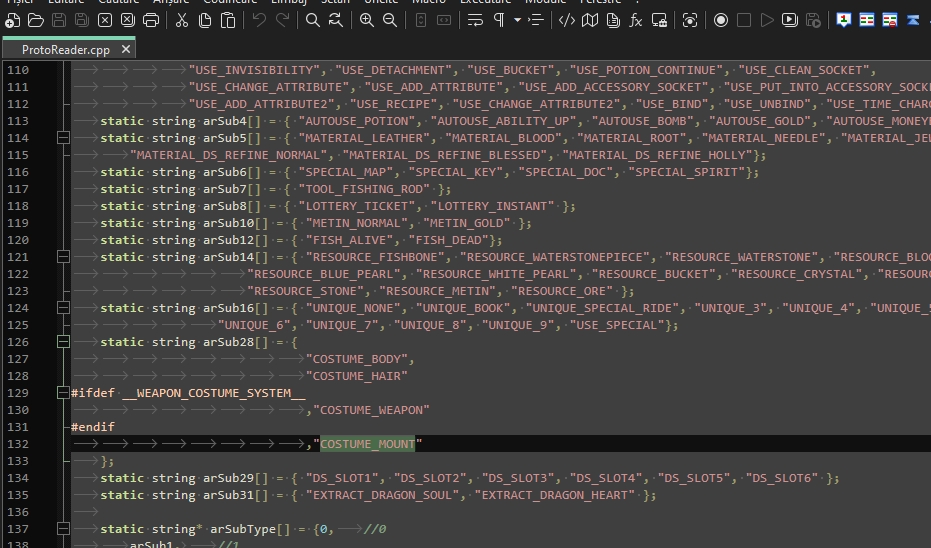The height and width of the screenshot is (548, 931).
Task: Print the document using the printer icon
Action: (x=151, y=21)
